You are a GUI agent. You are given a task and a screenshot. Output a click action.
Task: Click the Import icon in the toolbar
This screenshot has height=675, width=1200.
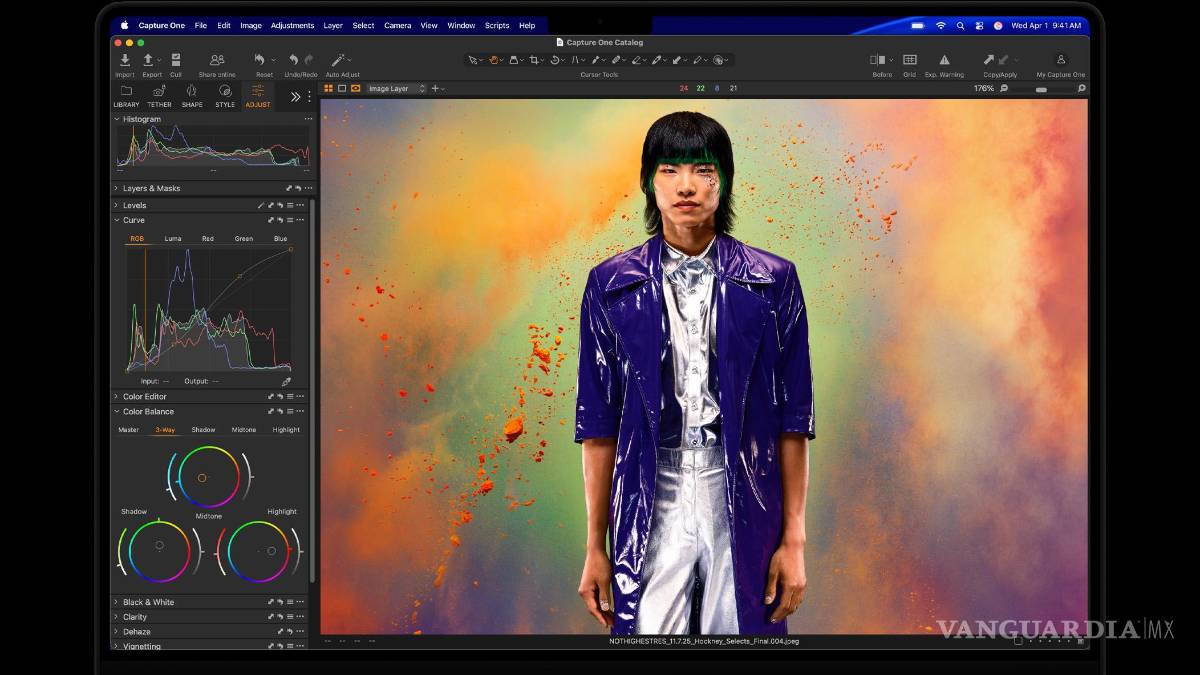(x=124, y=61)
